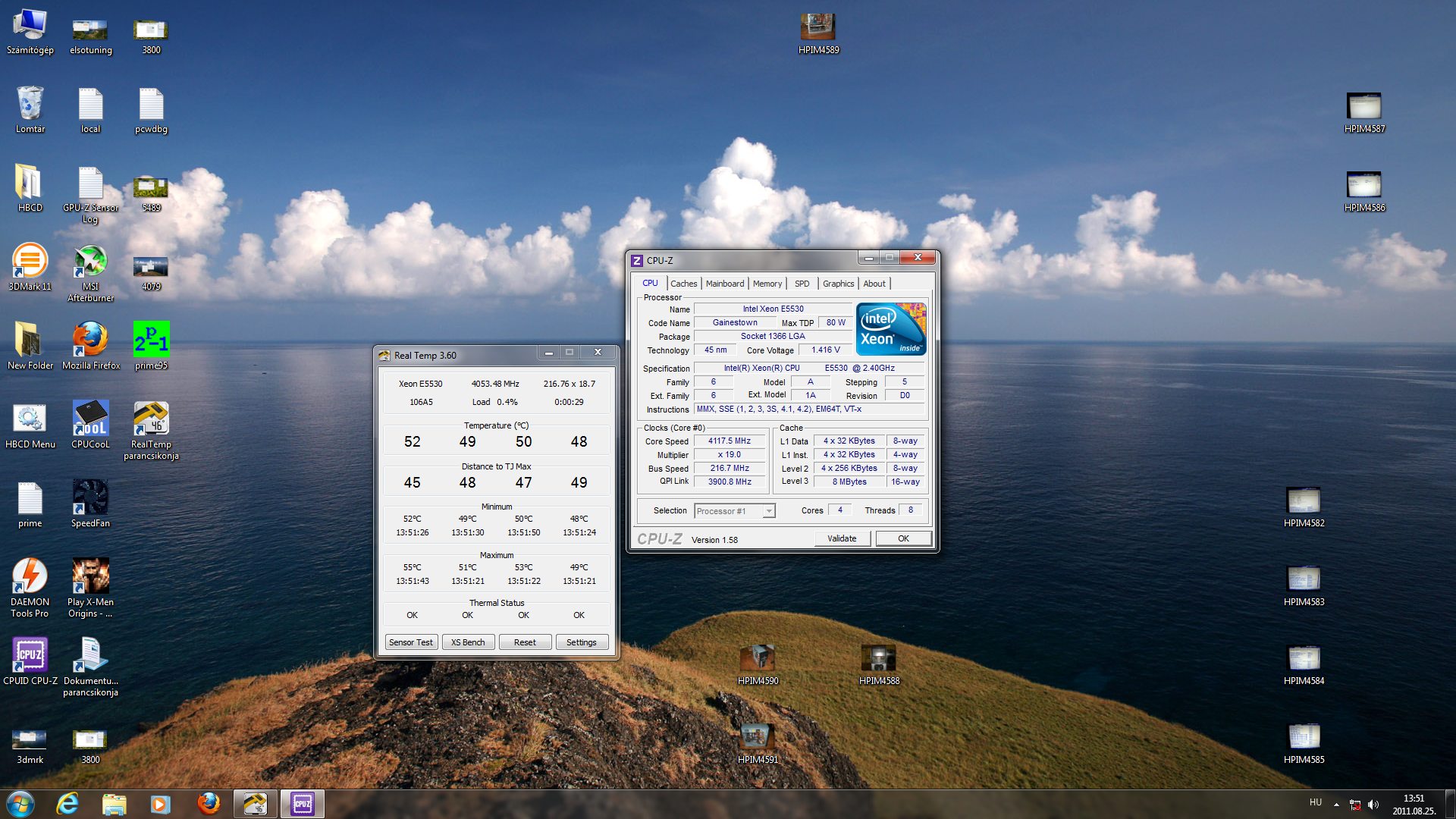Open CPUID CPU-Z desktop shortcut

coord(30,662)
